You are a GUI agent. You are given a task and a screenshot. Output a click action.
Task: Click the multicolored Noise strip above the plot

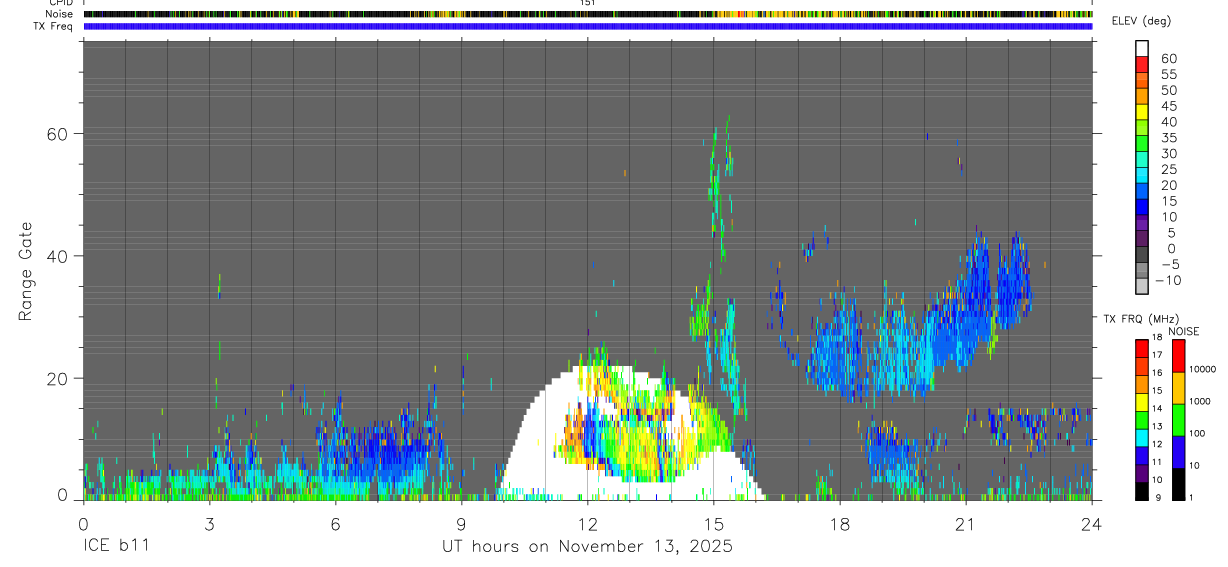coord(588,14)
